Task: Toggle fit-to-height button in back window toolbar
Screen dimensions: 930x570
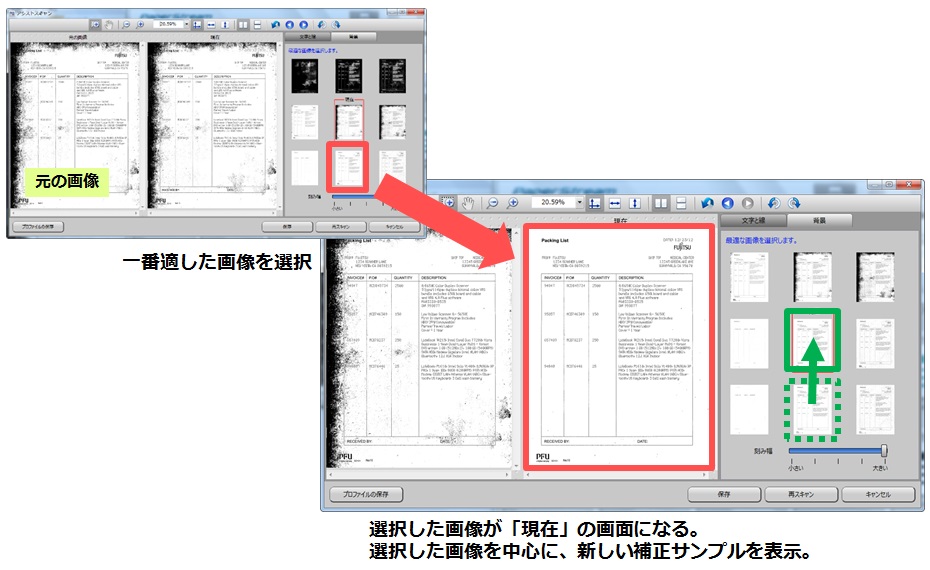Action: tap(225, 24)
